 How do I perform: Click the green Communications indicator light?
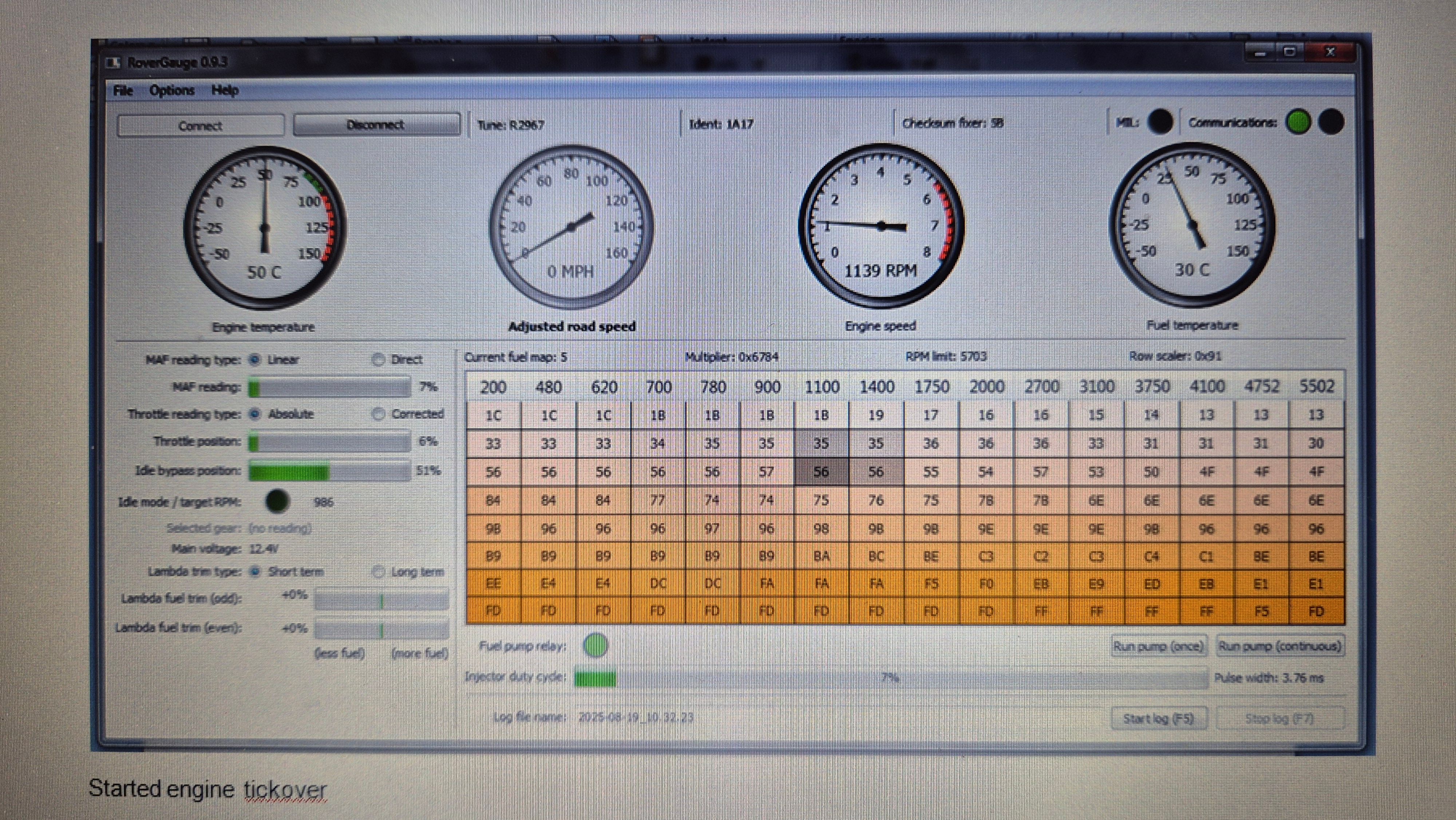(1298, 122)
